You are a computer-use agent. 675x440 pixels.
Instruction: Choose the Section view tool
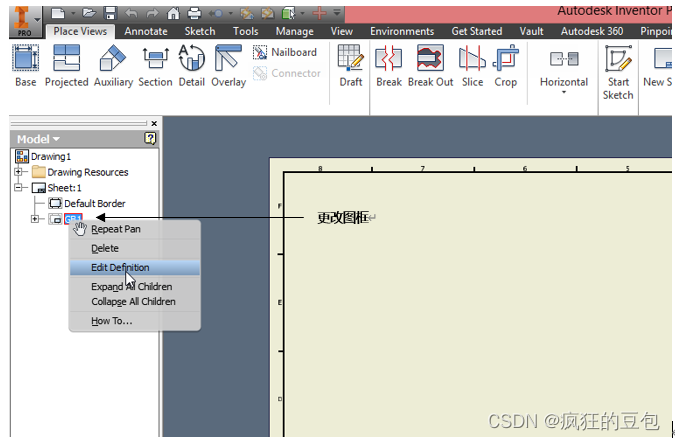click(x=155, y=66)
